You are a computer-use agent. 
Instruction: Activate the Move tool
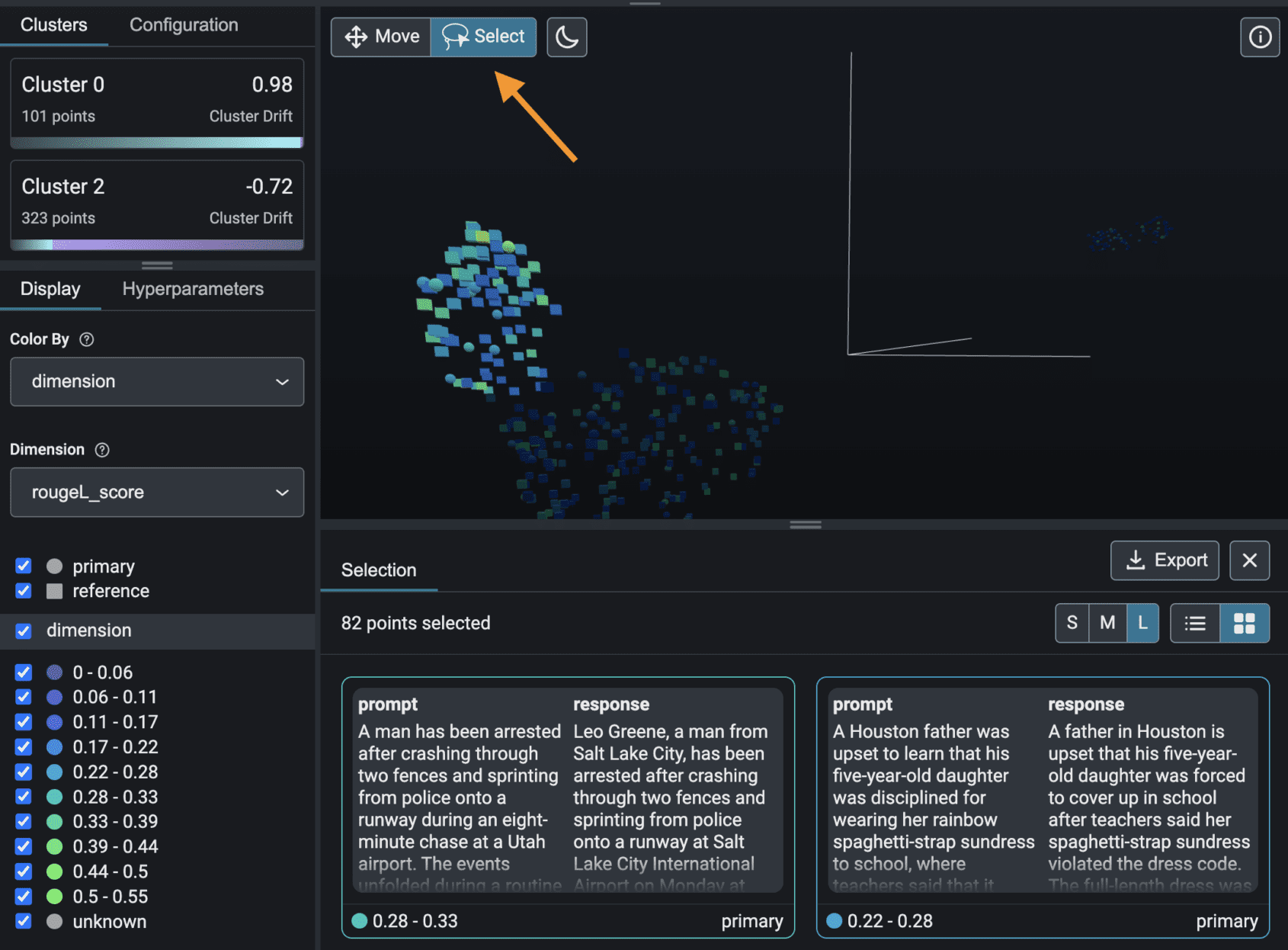[381, 37]
